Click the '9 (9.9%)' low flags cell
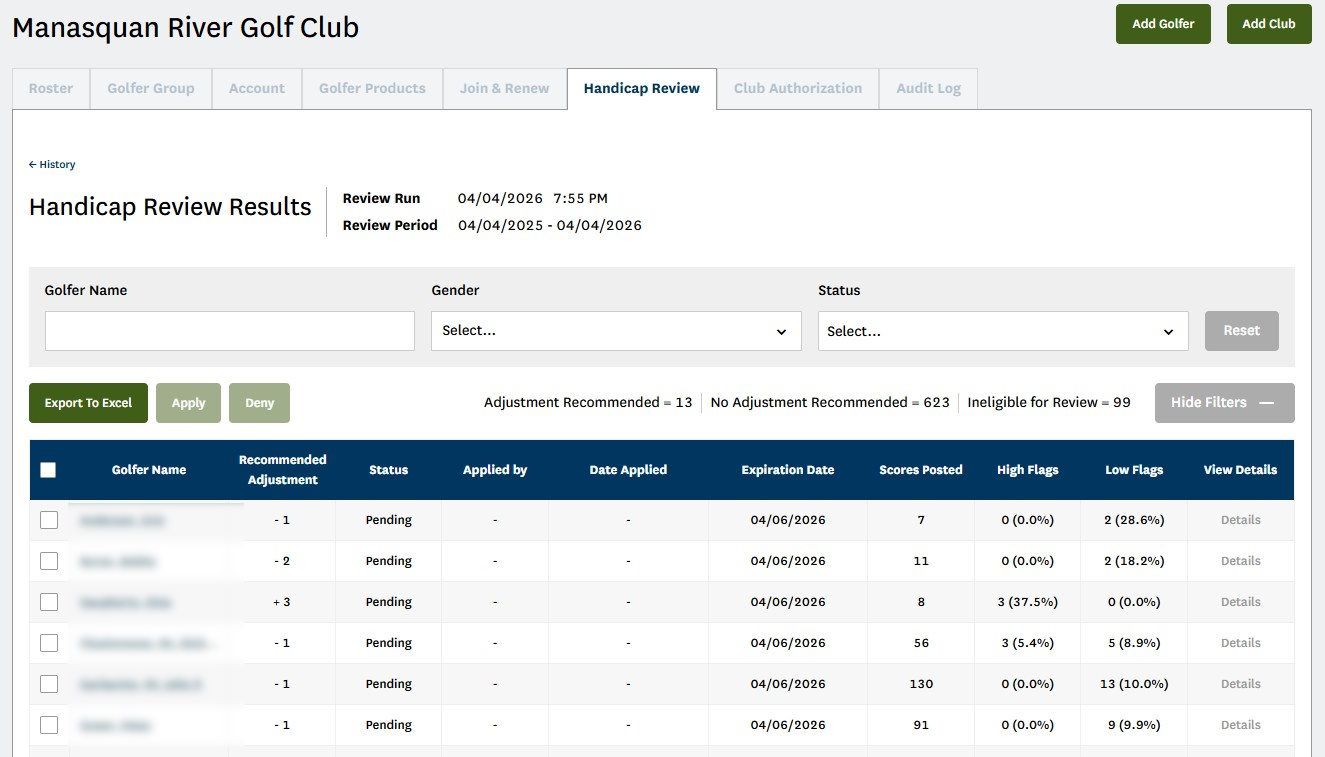The image size is (1325, 757). coord(1134,725)
